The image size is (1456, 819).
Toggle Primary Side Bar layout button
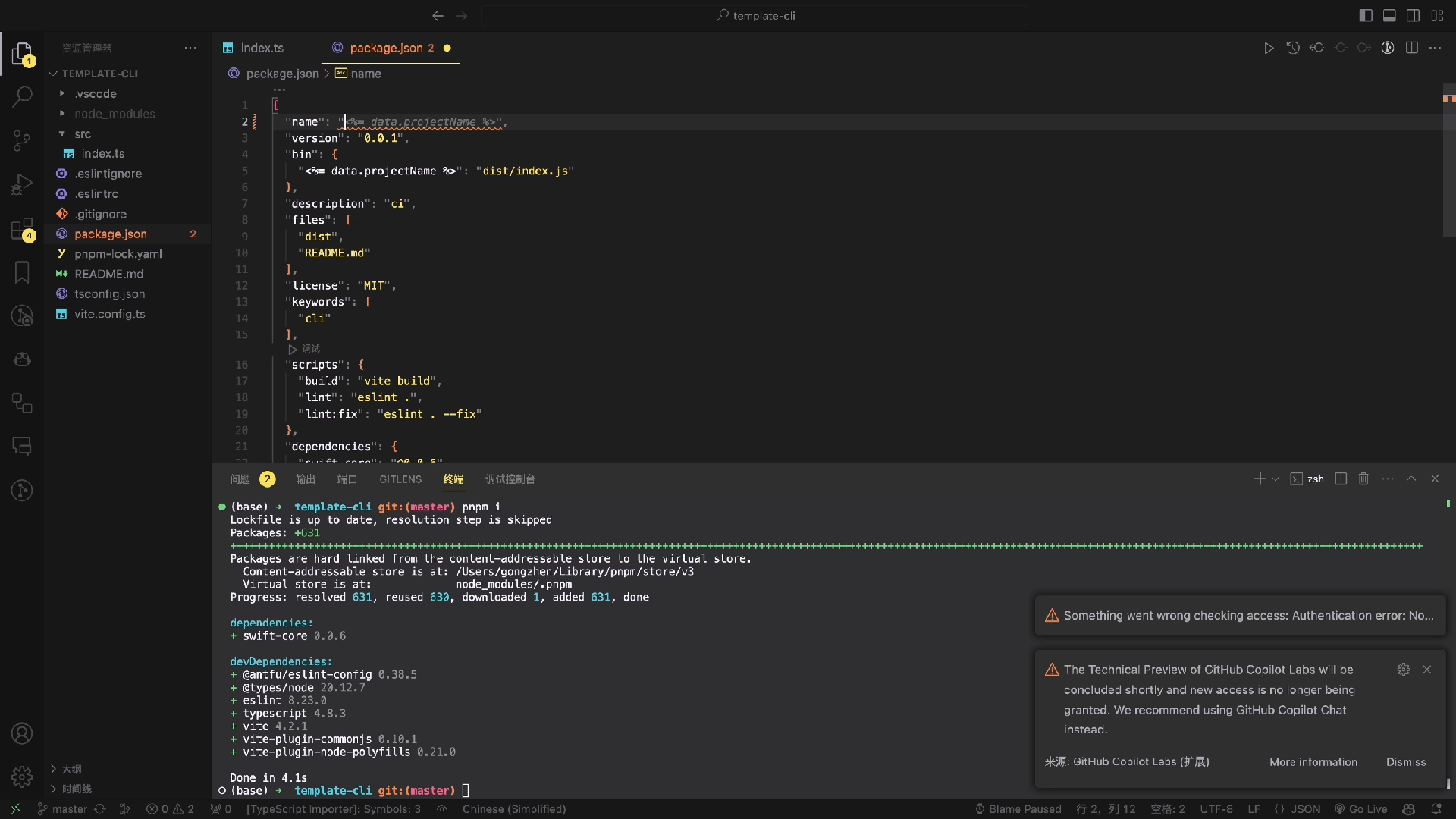[1366, 15]
